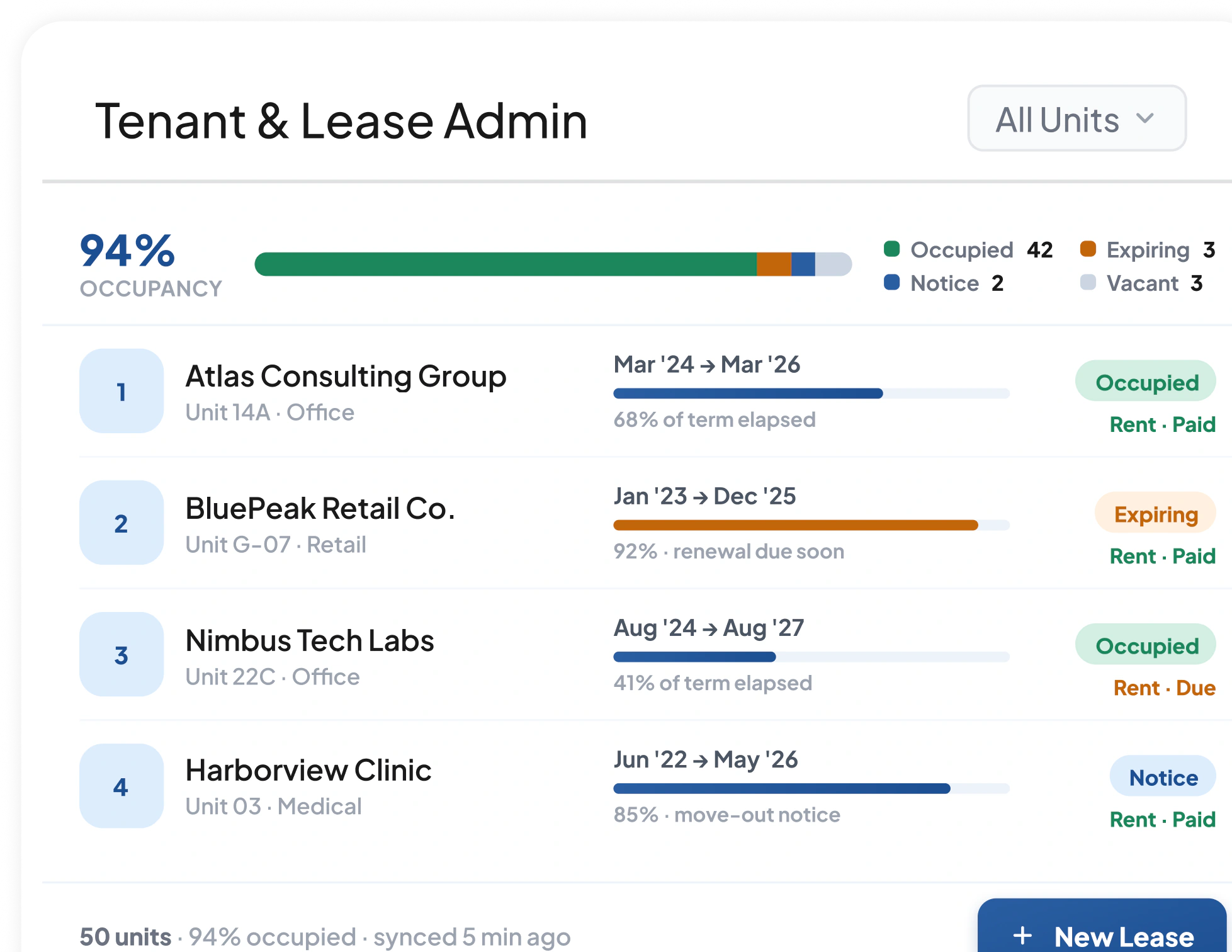The image size is (1232, 952).
Task: Click the plus icon on New Lease
Action: (x=1022, y=936)
